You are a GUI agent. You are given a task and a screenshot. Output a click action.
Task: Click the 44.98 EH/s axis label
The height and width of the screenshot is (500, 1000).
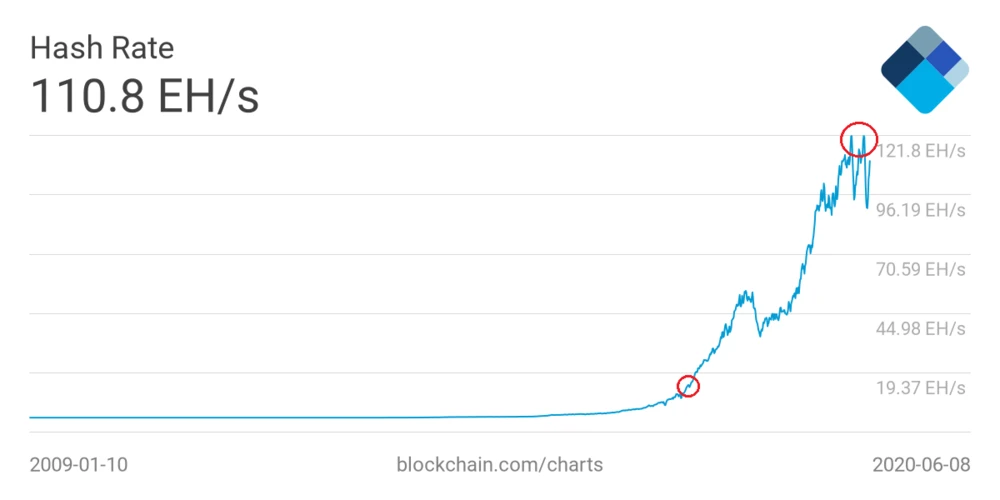pos(920,329)
